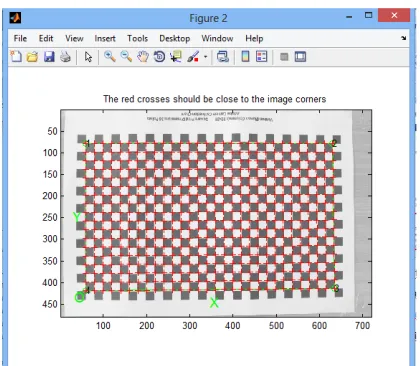Click the MATLAB logo in the title bar
Screen dimensions: 420x366
point(15,17)
